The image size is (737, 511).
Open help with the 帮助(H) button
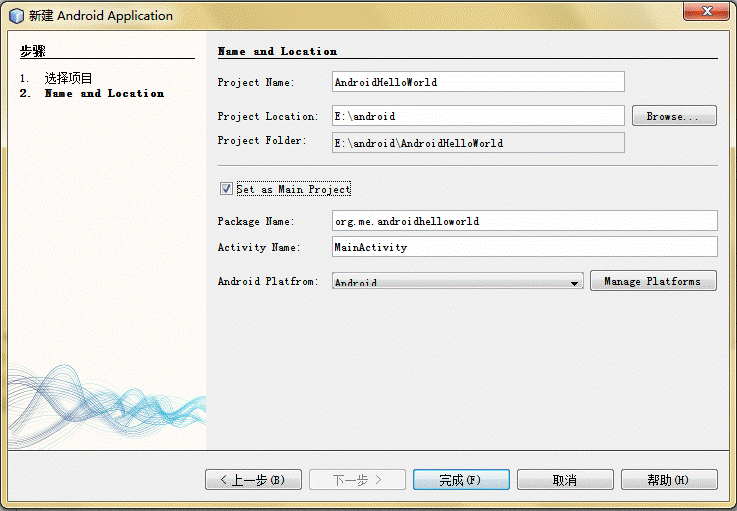[x=669, y=480]
